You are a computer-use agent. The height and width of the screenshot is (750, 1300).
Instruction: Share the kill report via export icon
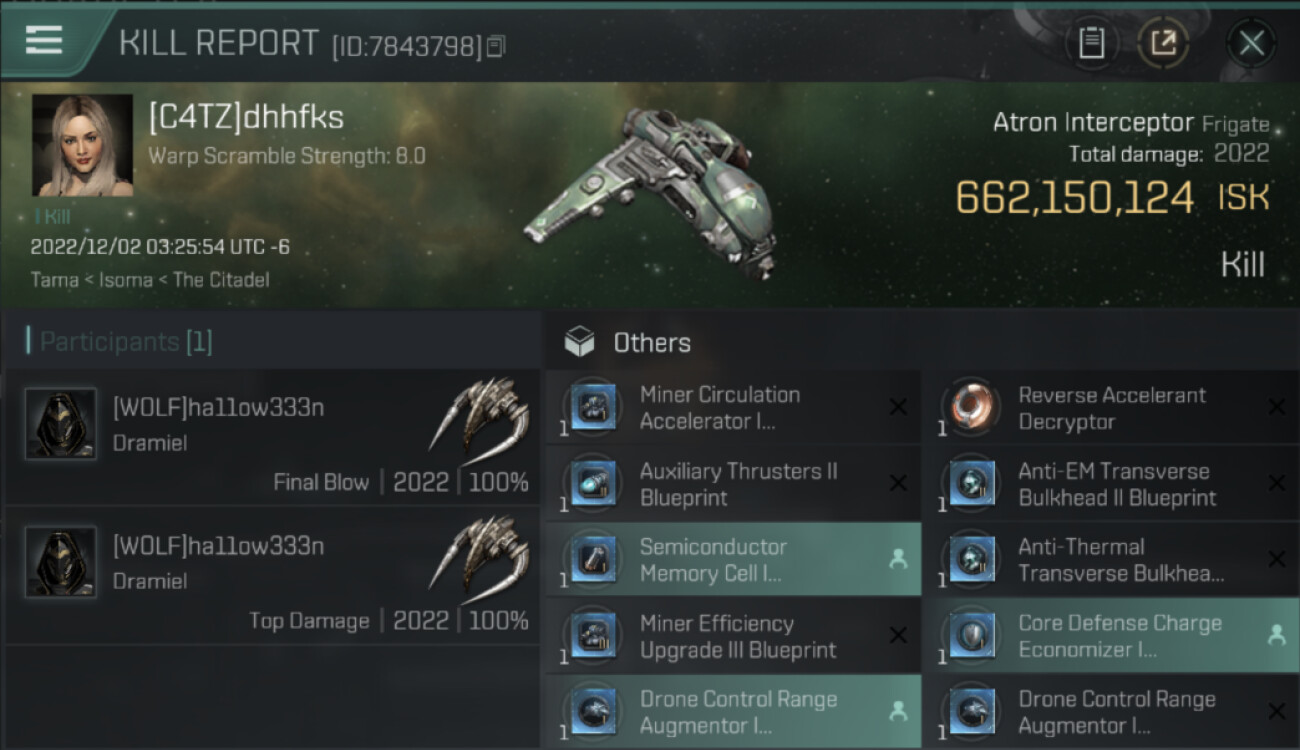[x=1163, y=43]
